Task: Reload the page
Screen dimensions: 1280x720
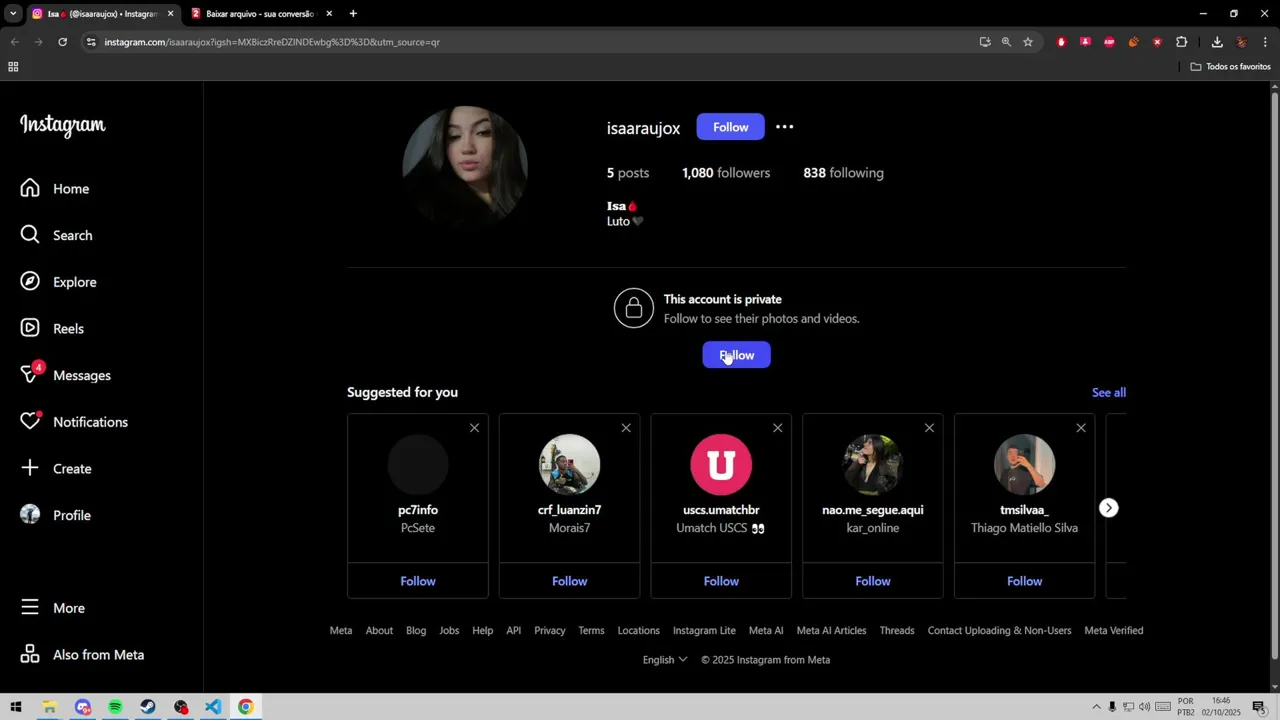Action: pos(62,42)
